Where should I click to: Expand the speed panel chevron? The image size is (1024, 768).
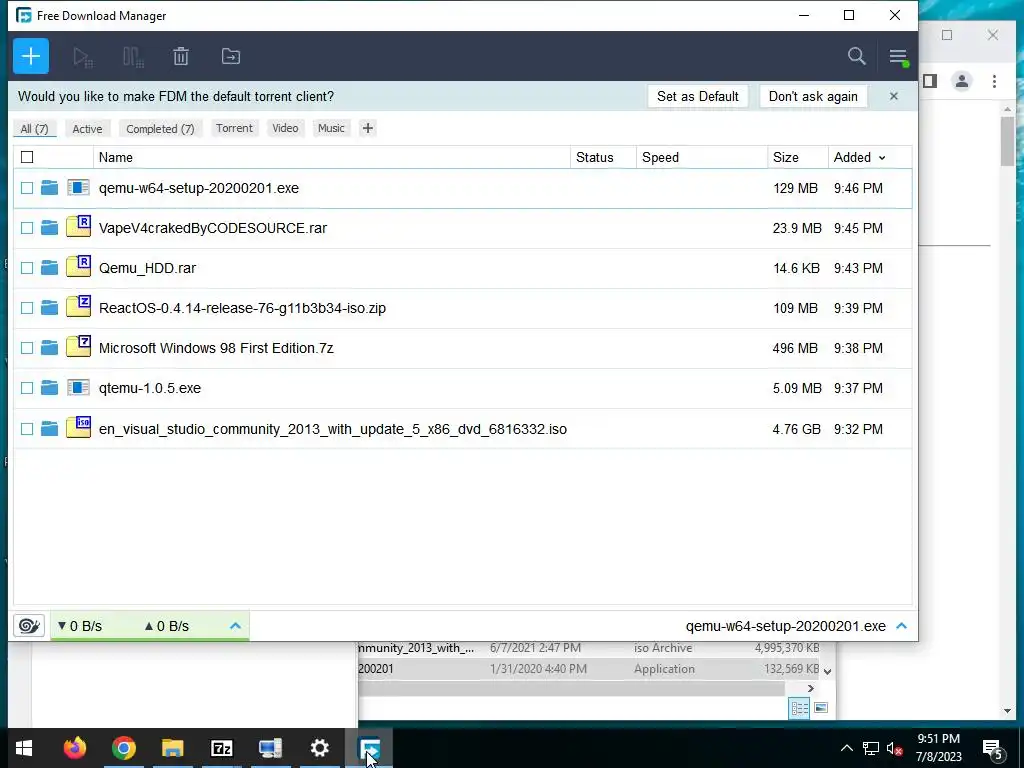[236, 626]
